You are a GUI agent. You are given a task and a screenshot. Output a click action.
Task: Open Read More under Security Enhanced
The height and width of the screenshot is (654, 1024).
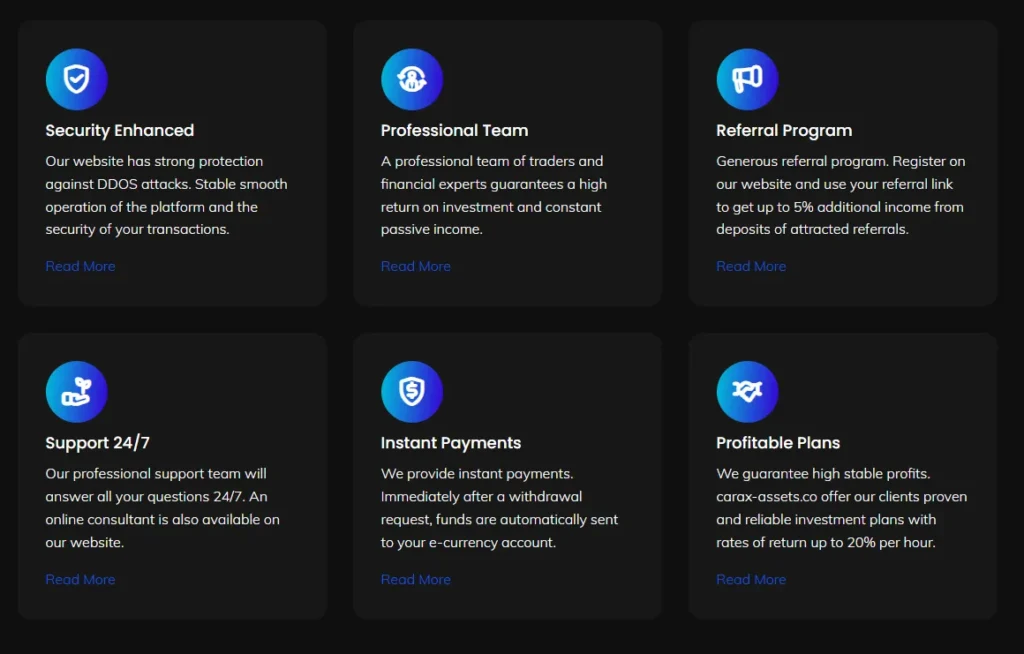pos(80,266)
